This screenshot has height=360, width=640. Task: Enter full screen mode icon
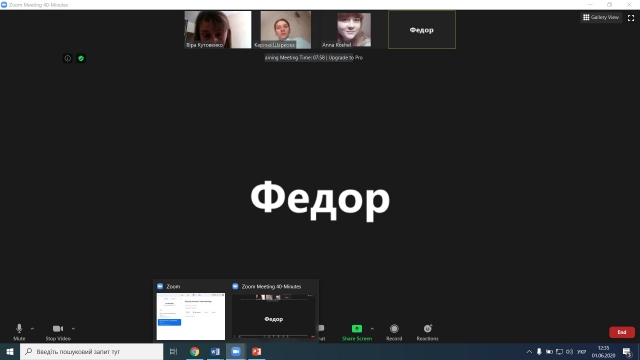coord(631,18)
